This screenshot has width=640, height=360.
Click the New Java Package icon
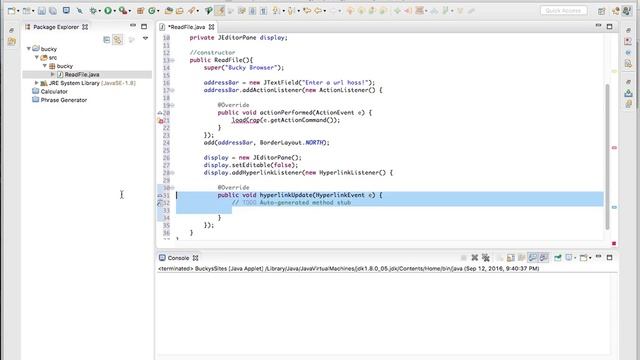coord(140,11)
